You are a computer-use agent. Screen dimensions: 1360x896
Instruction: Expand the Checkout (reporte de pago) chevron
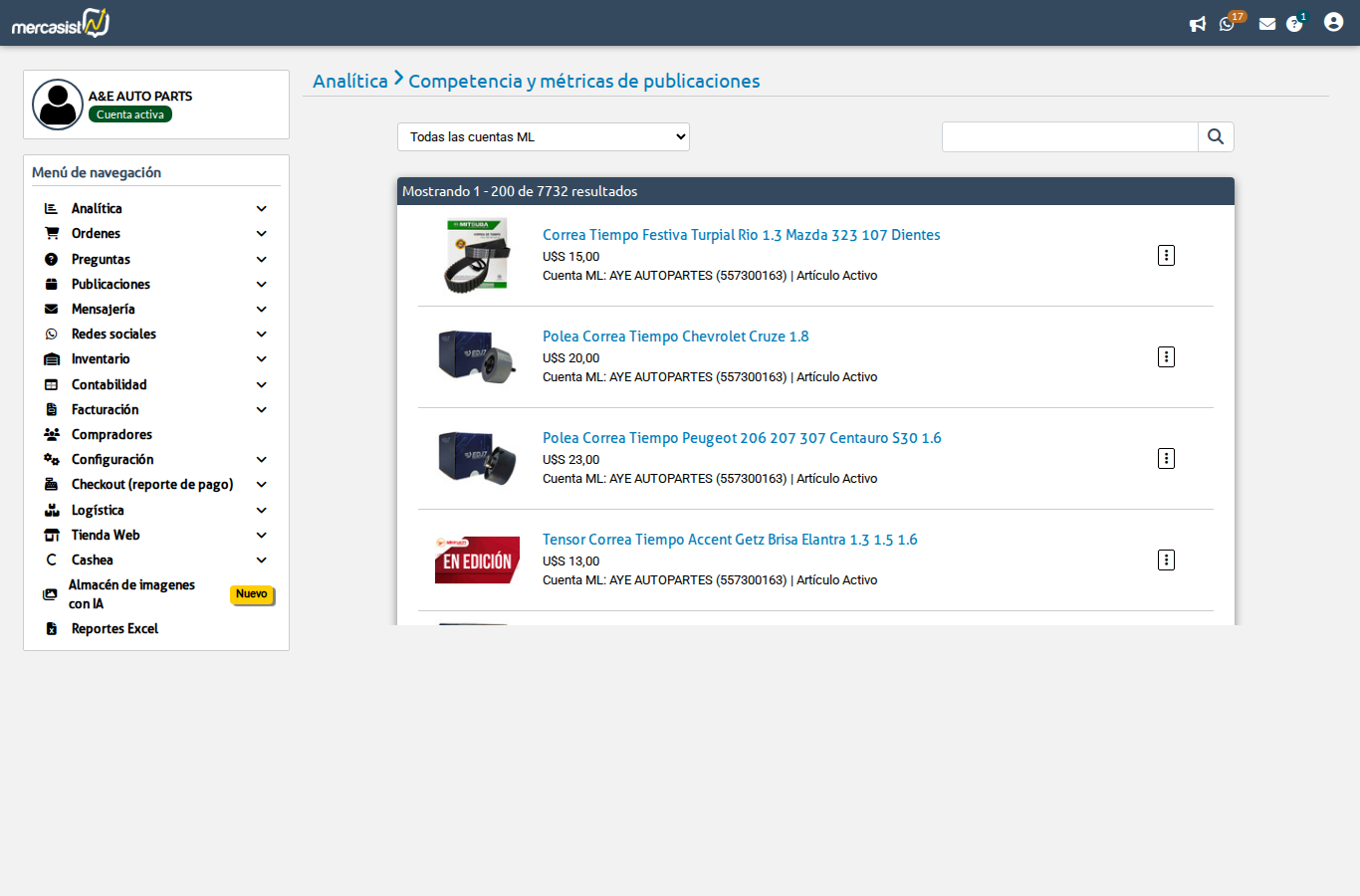[x=261, y=484]
